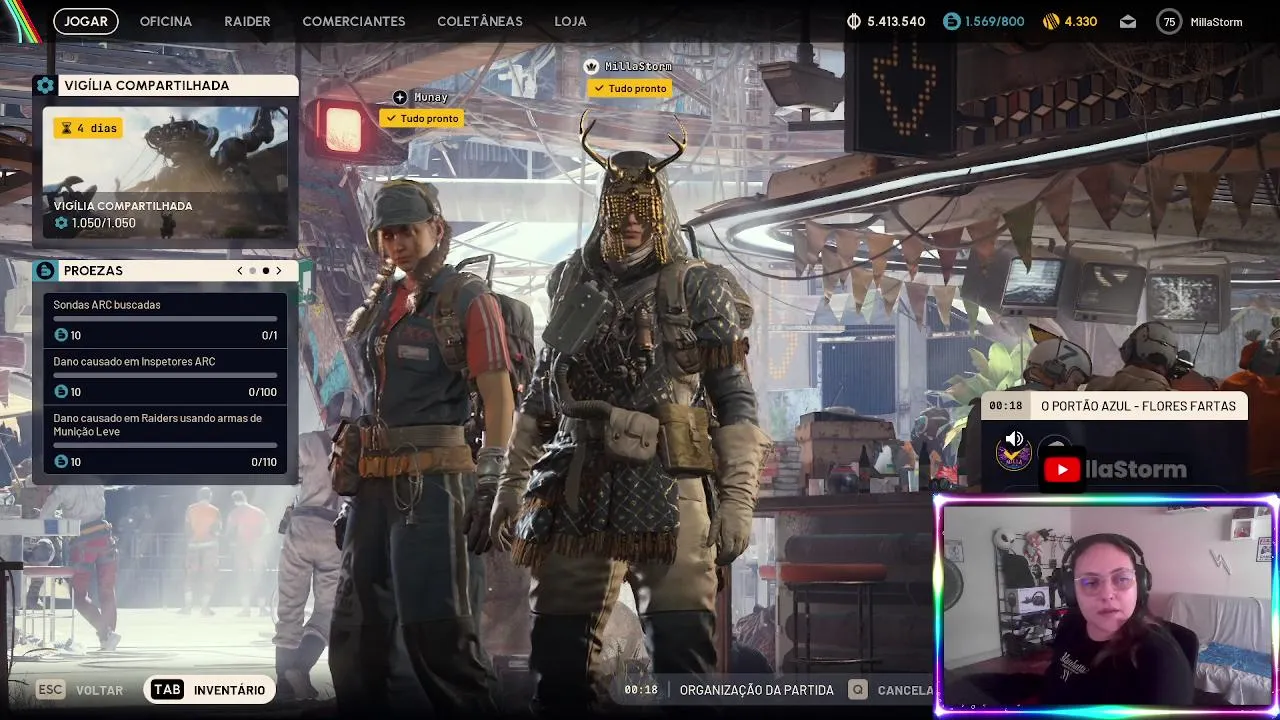Screen dimensions: 1280x720
Task: Toggle MillaStorm's Tudo pronto ready status
Action: 629,88
